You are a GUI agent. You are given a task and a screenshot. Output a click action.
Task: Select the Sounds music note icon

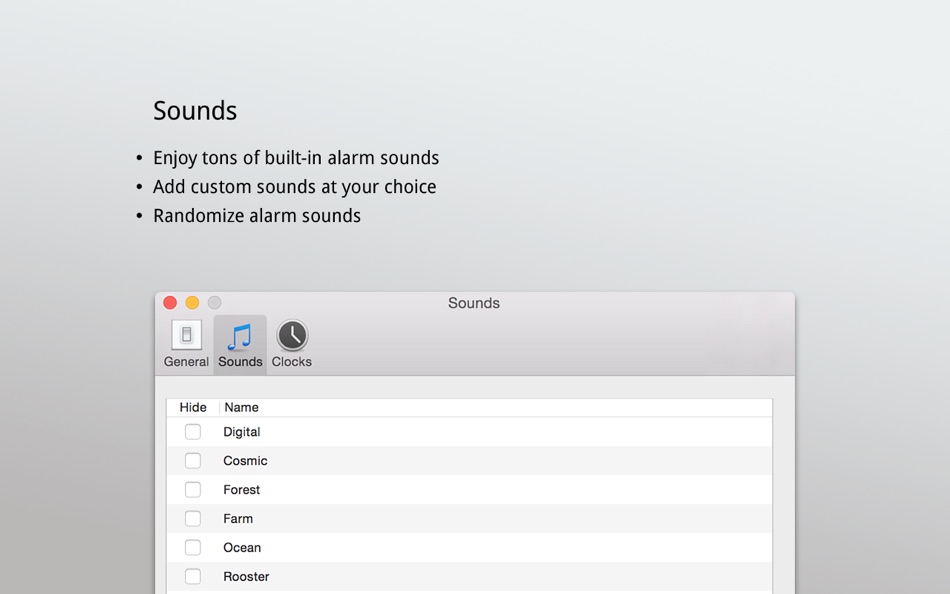[x=239, y=337]
